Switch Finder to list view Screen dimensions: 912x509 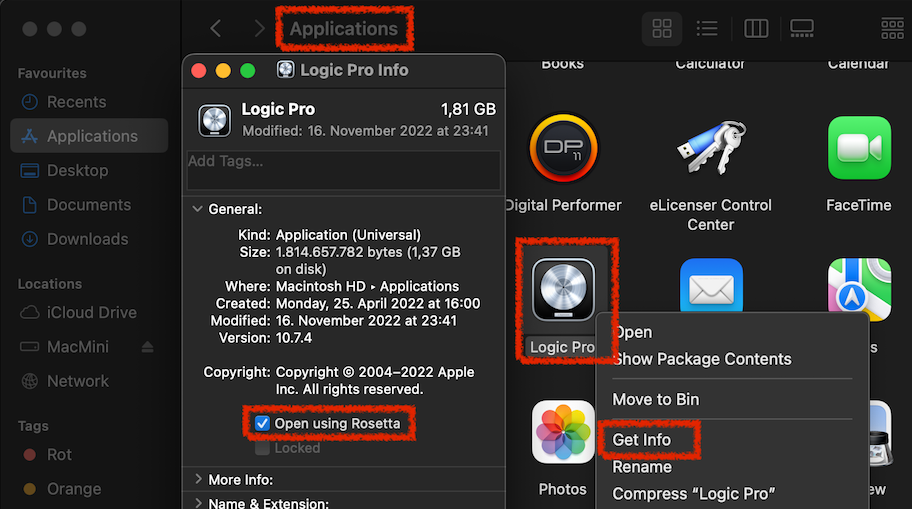click(707, 29)
